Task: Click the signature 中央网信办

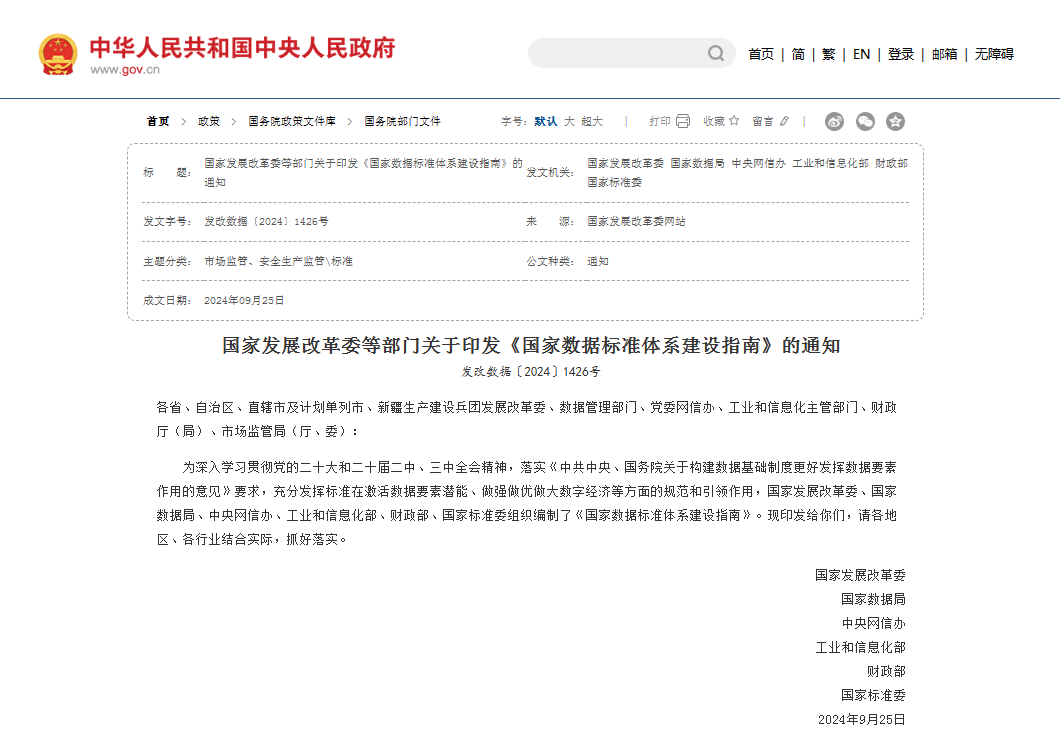Action: [x=873, y=623]
